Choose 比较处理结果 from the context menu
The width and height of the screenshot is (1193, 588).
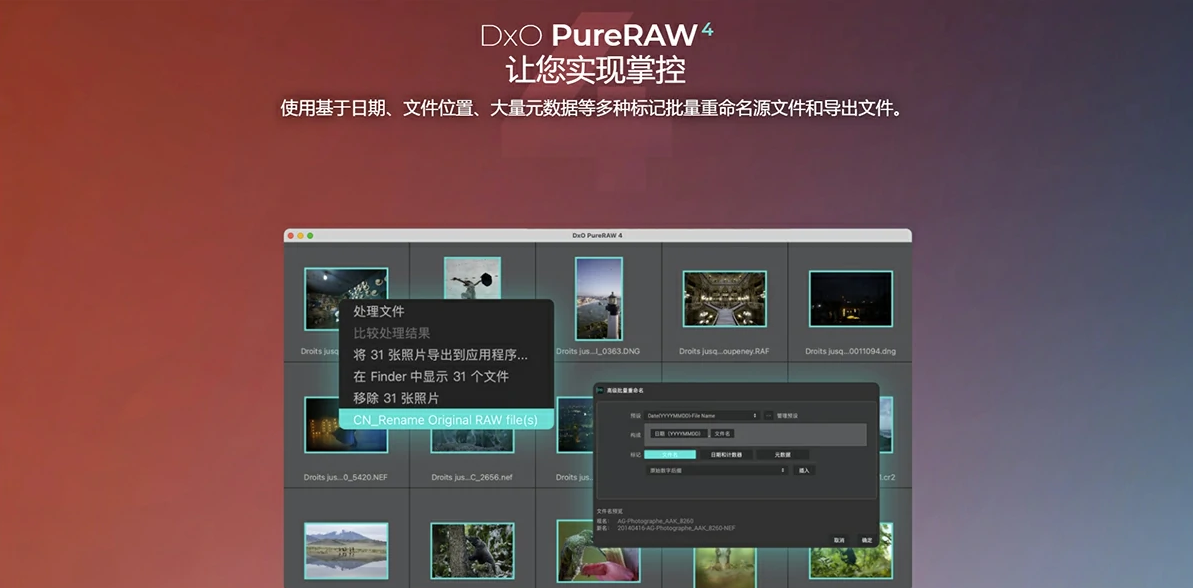pyautogui.click(x=447, y=332)
